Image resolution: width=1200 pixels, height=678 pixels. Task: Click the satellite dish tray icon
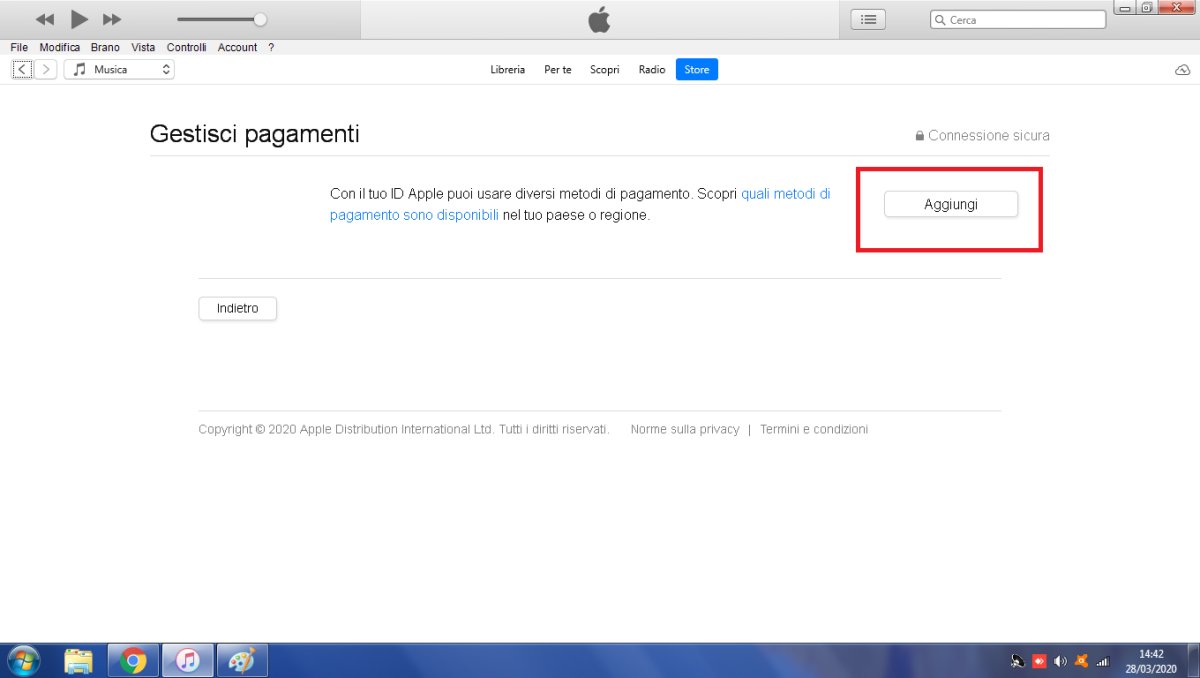point(1018,661)
